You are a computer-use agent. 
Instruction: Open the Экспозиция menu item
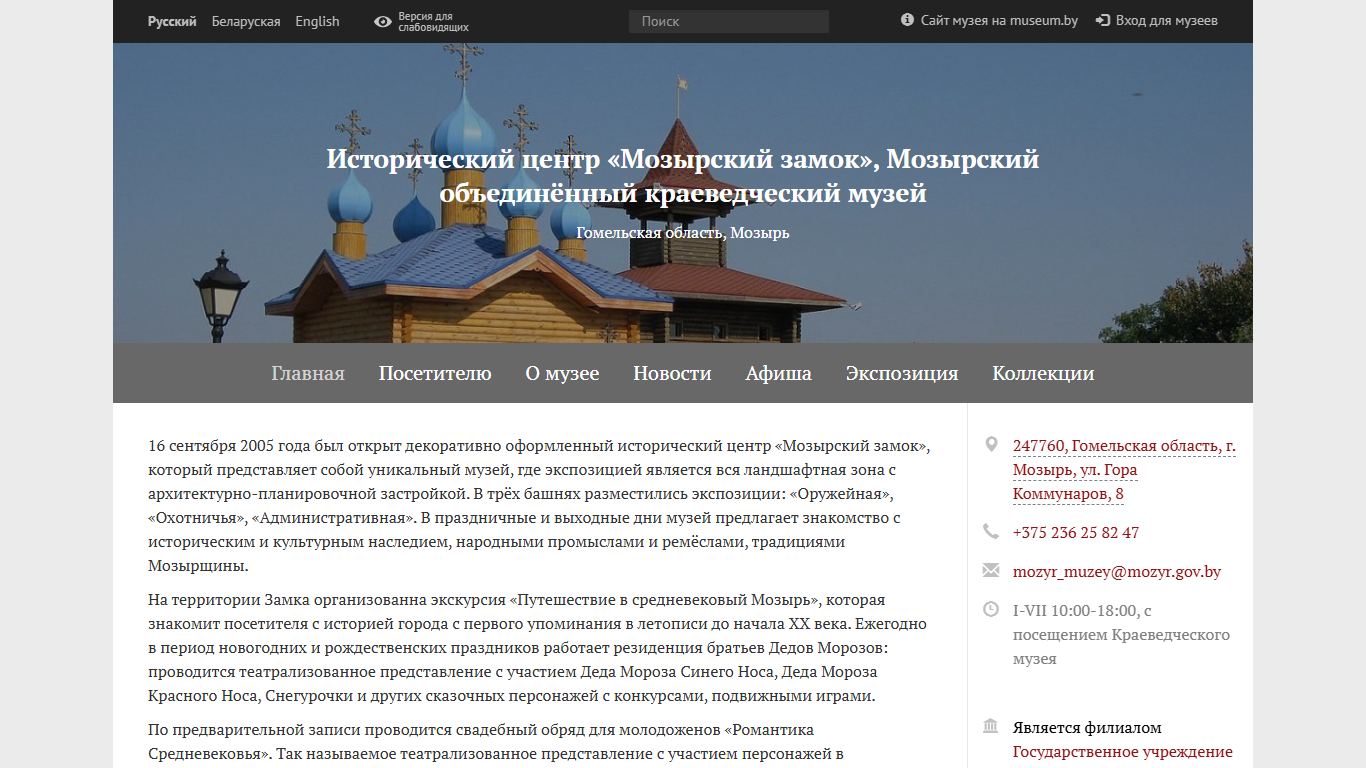[x=902, y=373]
